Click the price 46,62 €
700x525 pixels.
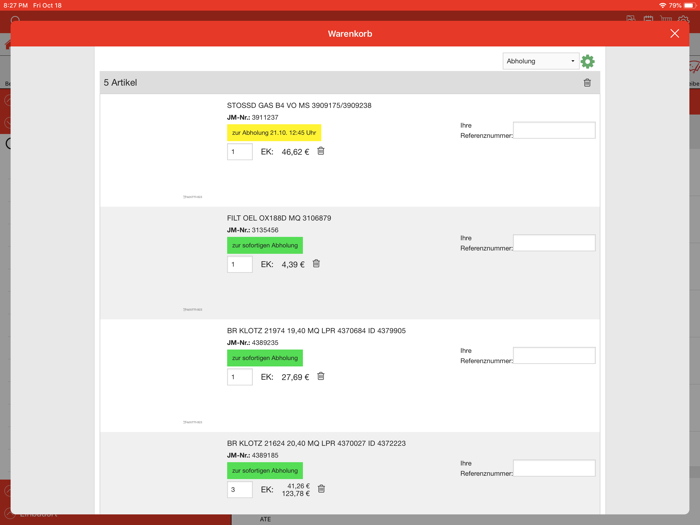[295, 152]
